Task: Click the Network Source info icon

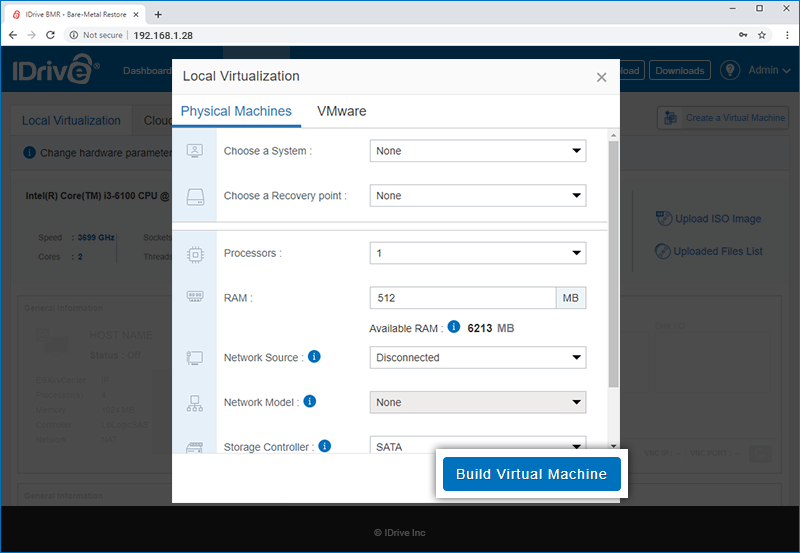Action: click(x=314, y=357)
